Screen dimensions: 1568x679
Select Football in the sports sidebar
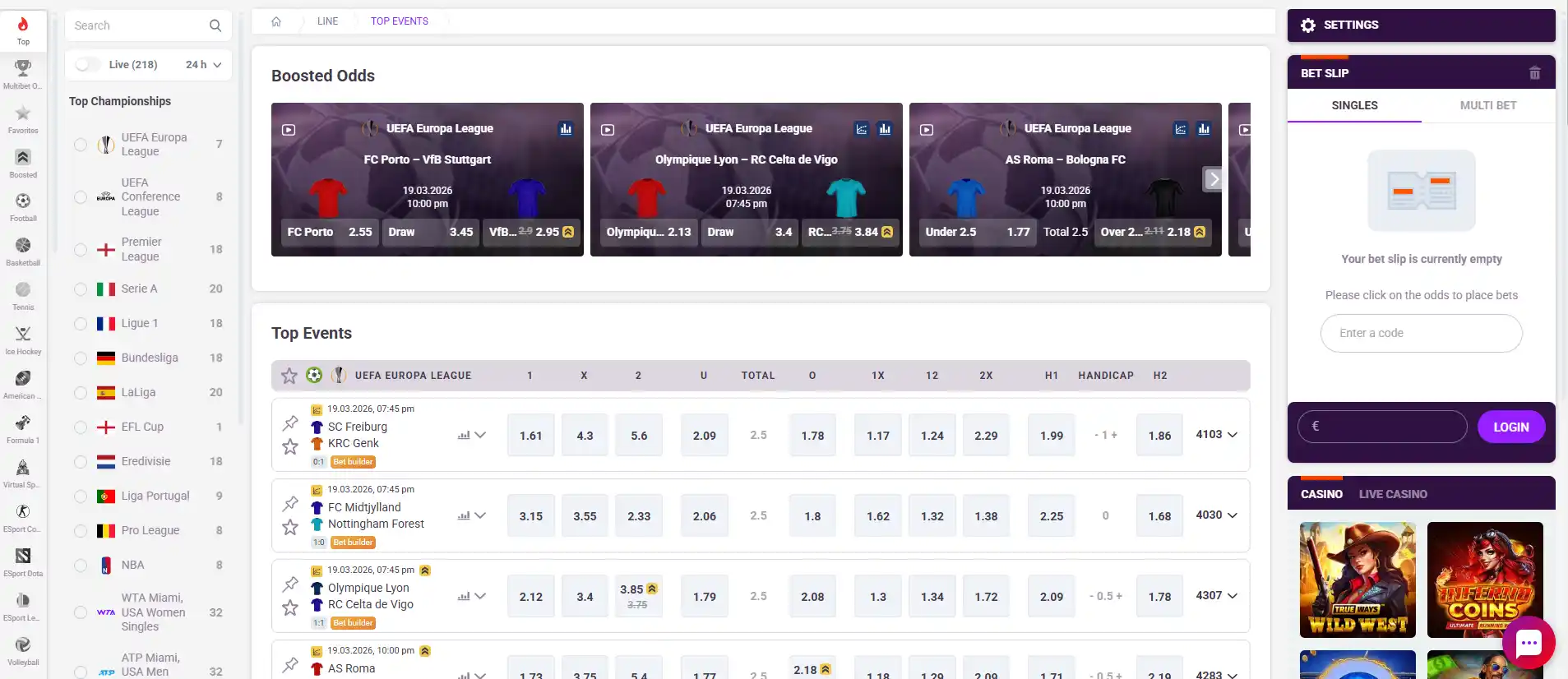pyautogui.click(x=23, y=206)
